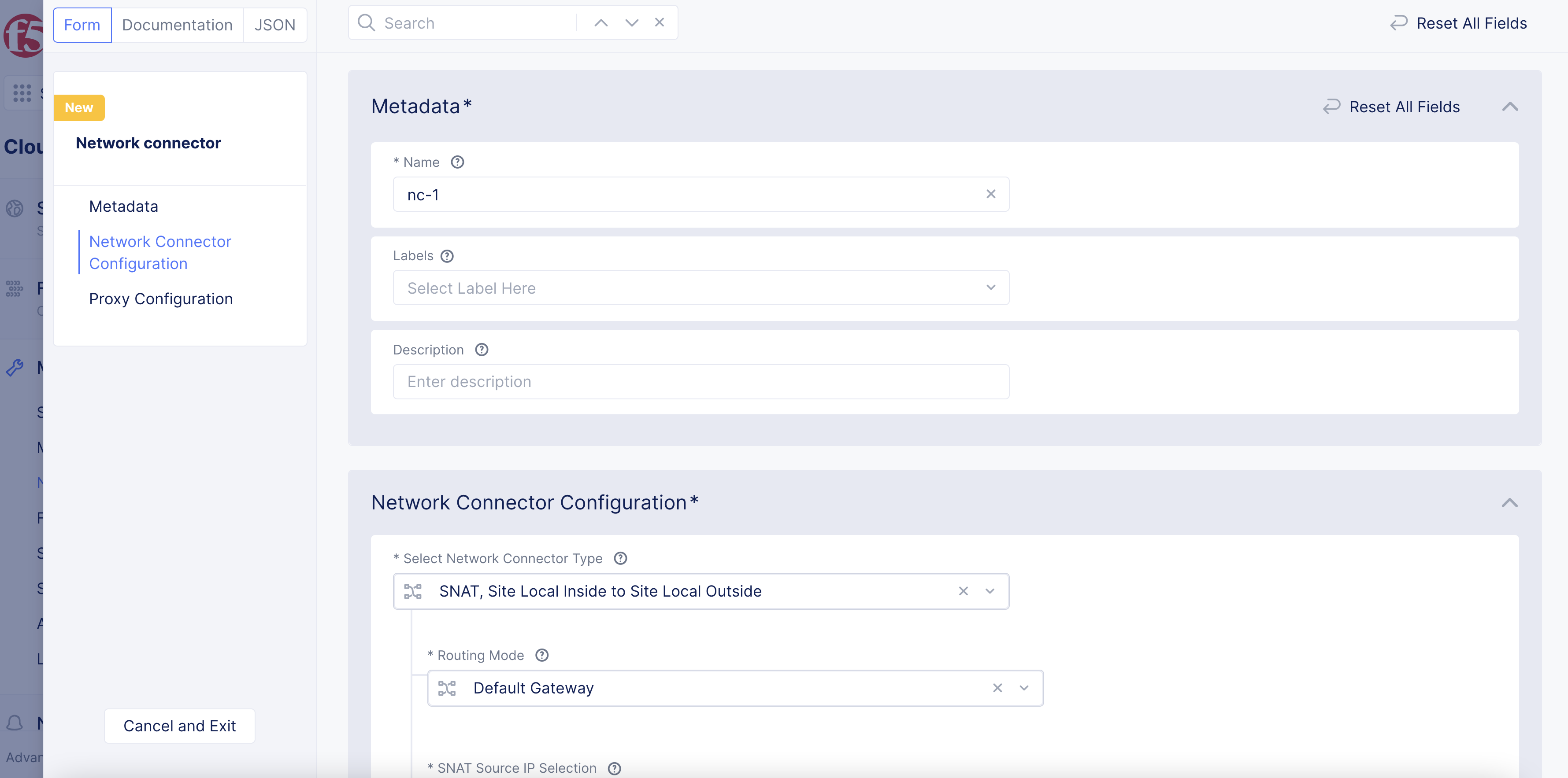Go to next search result arrow
The width and height of the screenshot is (1568, 778).
[631, 23]
